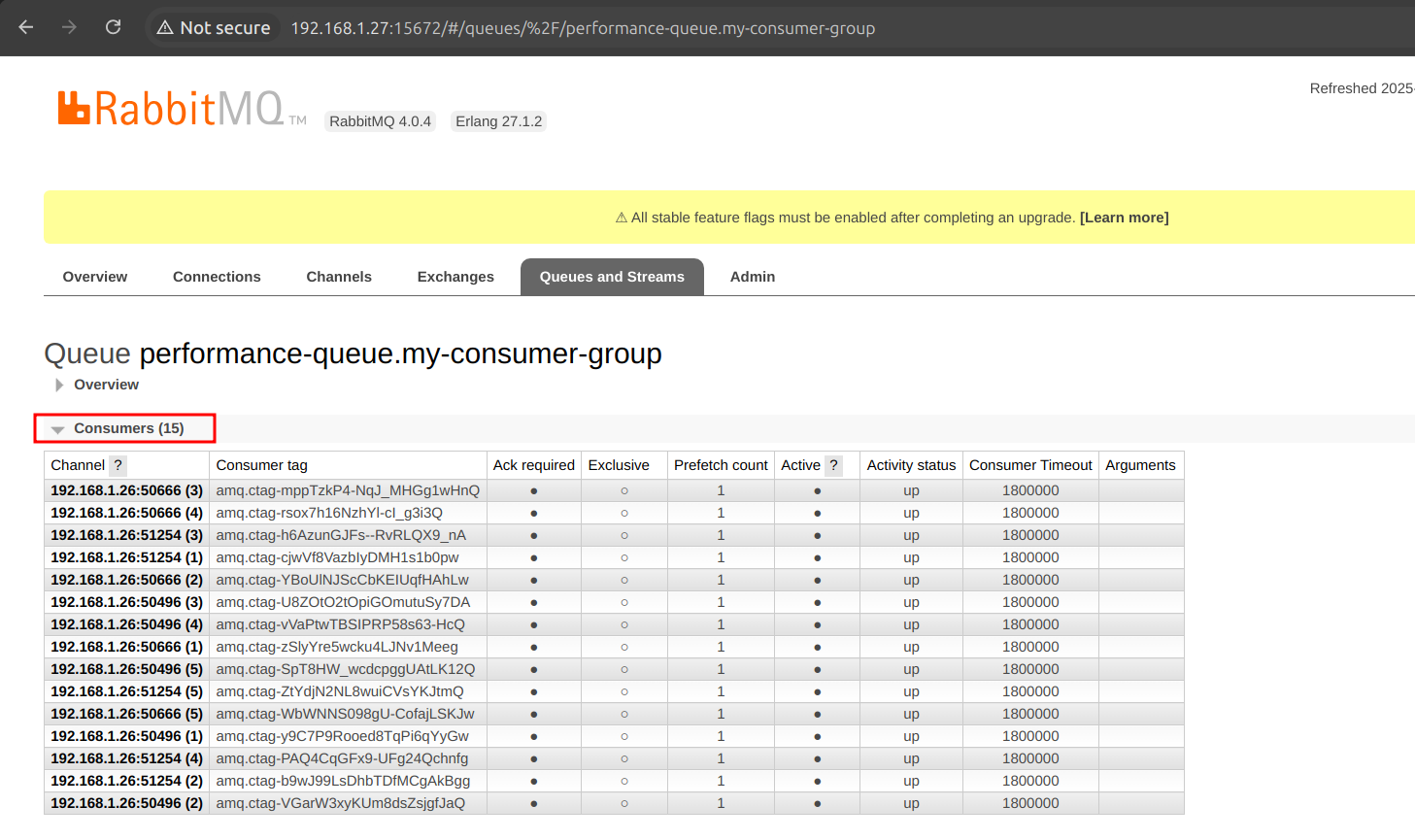This screenshot has width=1415, height=840.
Task: Open channel 192.168.1.26:51254 (5)
Action: point(127,691)
